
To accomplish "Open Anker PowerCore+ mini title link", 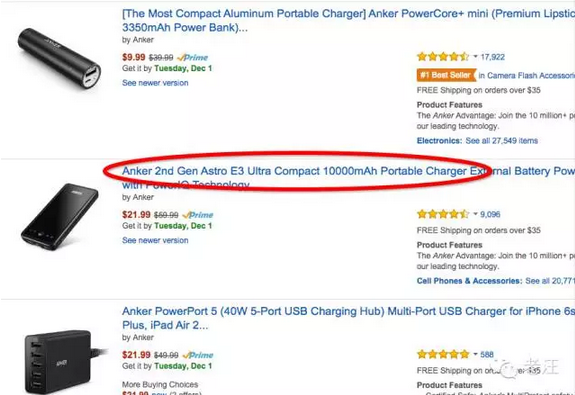I will pos(348,21).
